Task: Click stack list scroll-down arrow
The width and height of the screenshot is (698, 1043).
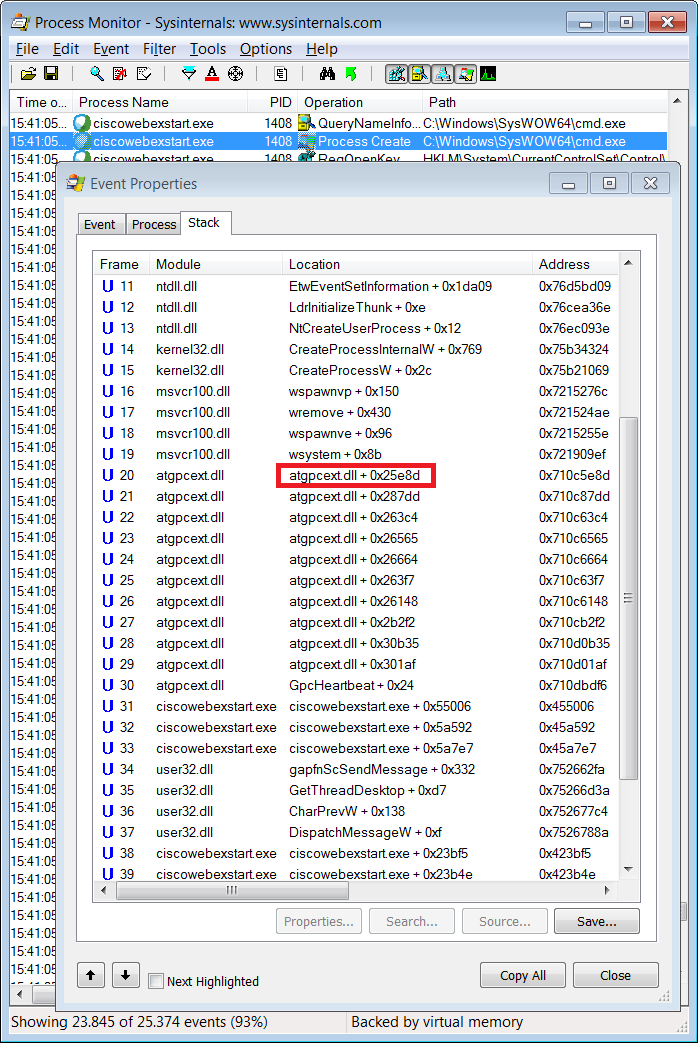Action: click(x=628, y=869)
